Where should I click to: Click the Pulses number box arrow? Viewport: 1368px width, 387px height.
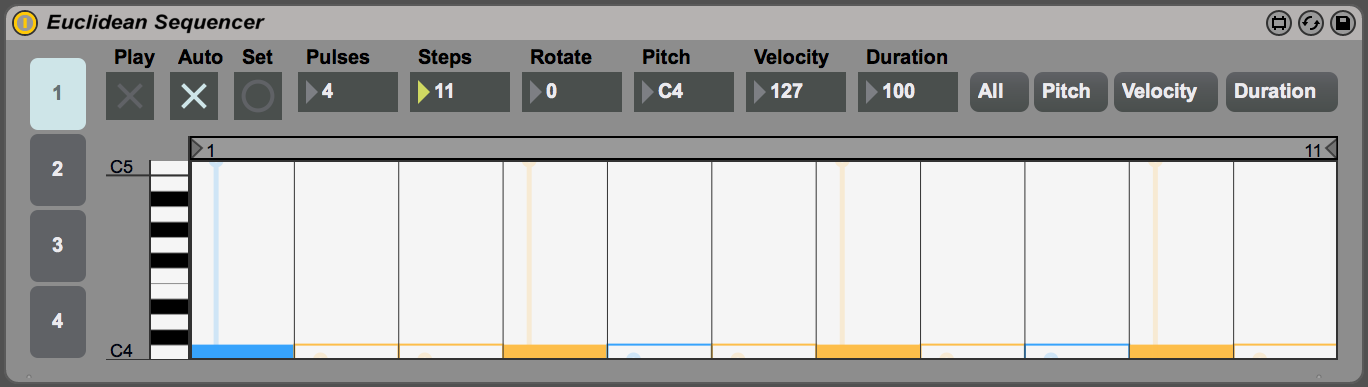point(312,92)
